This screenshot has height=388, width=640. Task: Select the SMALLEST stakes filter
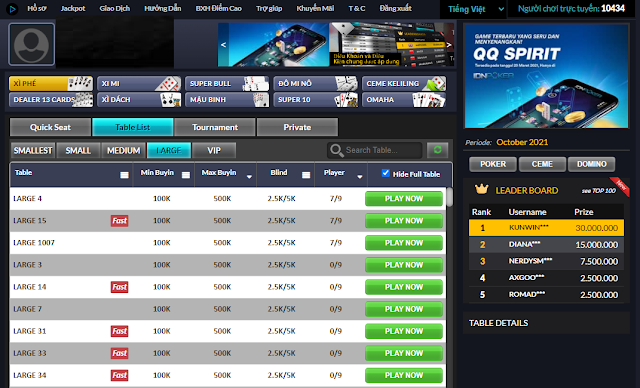(33, 151)
